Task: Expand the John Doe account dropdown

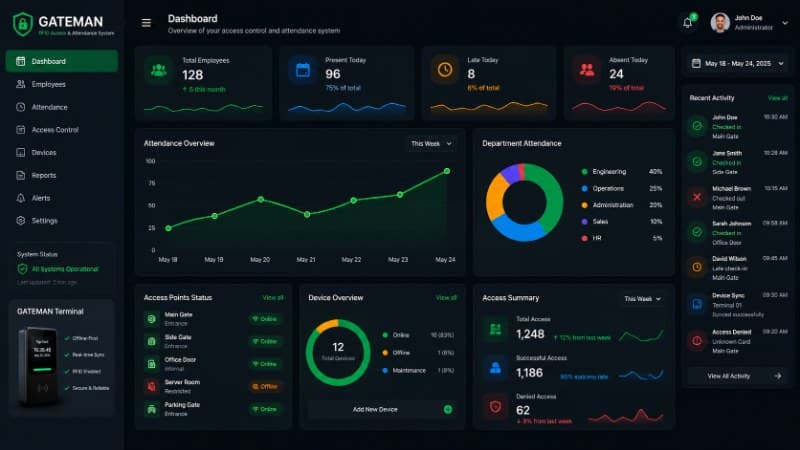Action: (785, 23)
